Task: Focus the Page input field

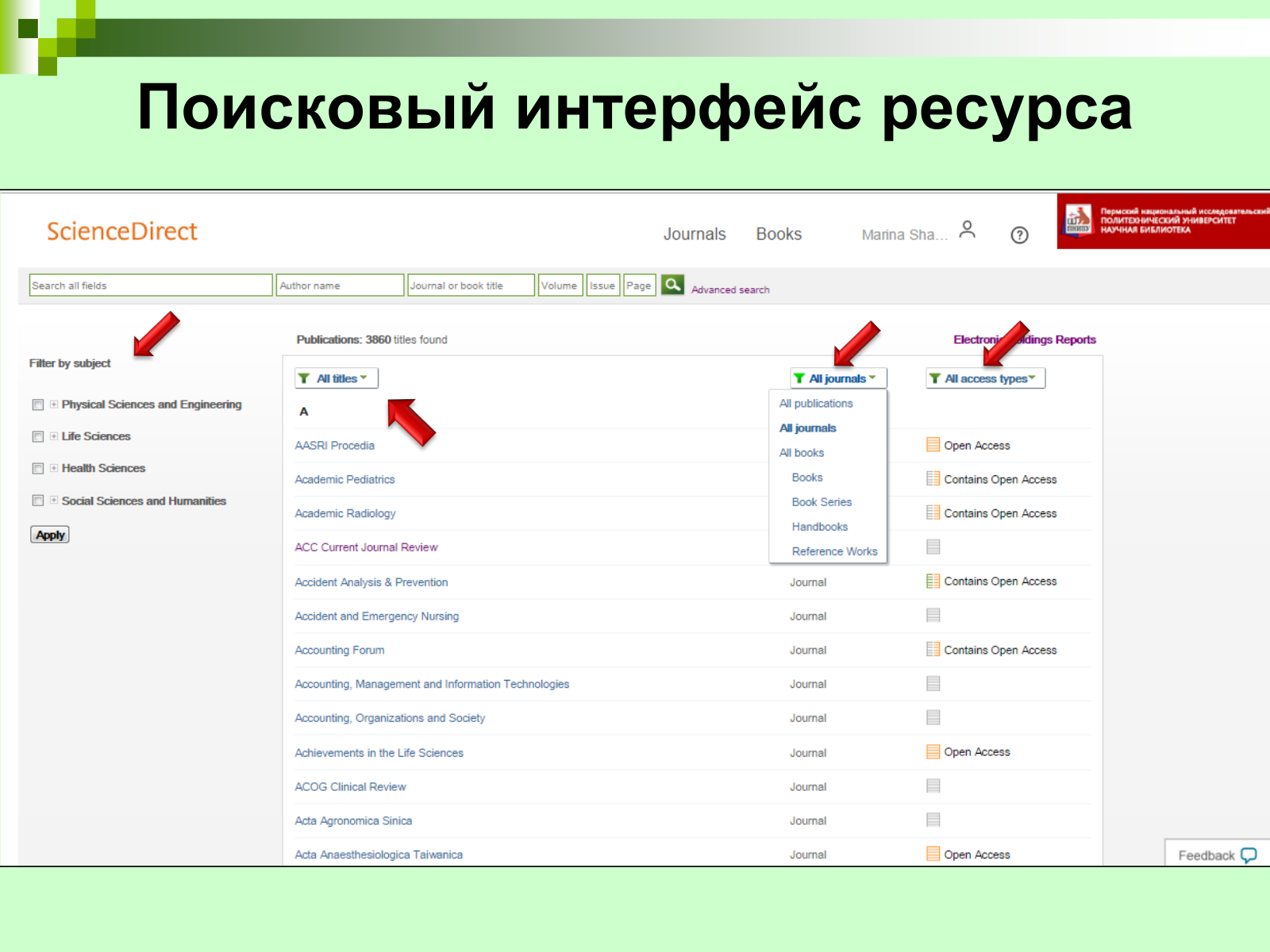Action: click(x=640, y=285)
